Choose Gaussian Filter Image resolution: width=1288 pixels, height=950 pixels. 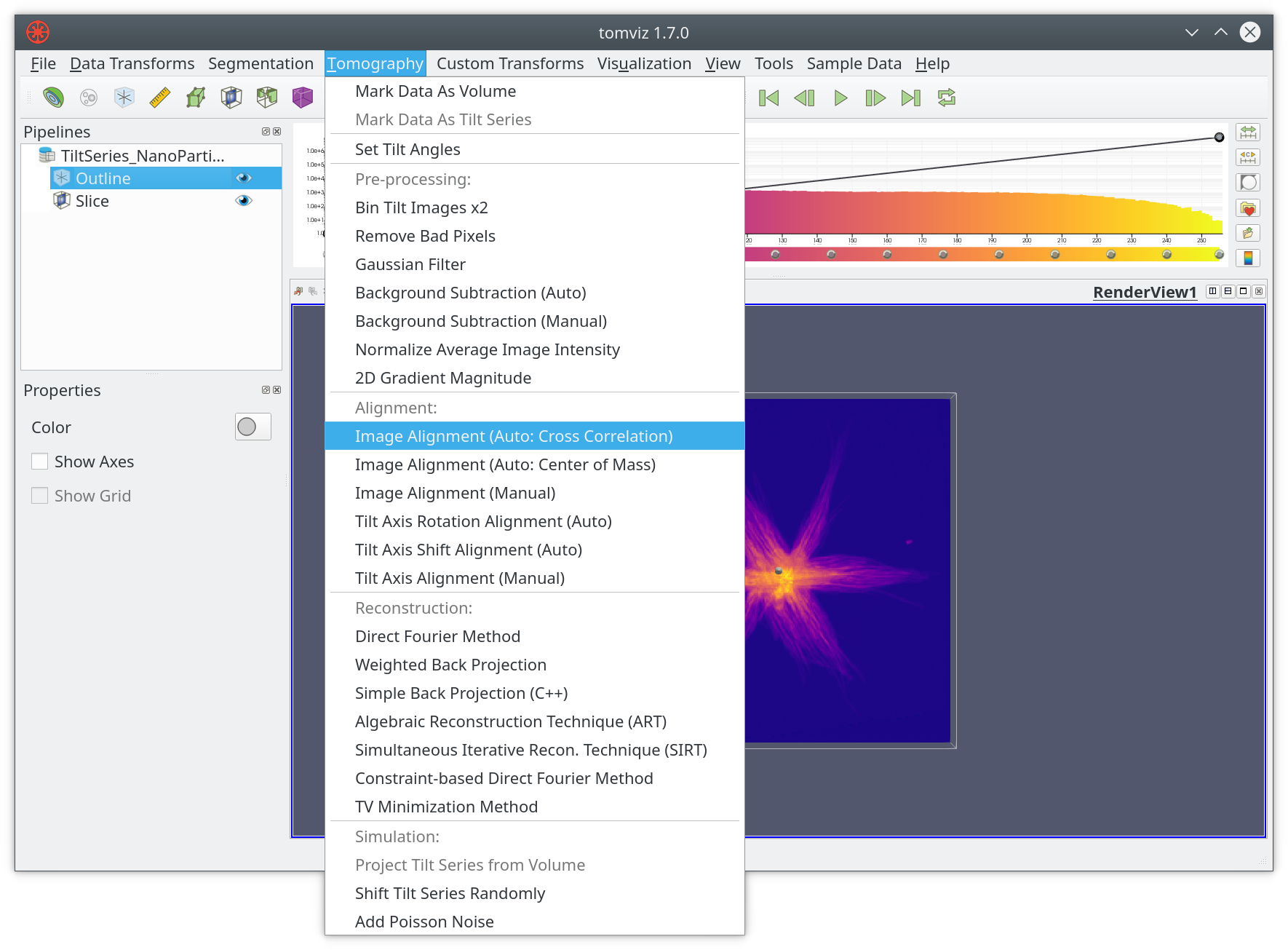(x=535, y=264)
